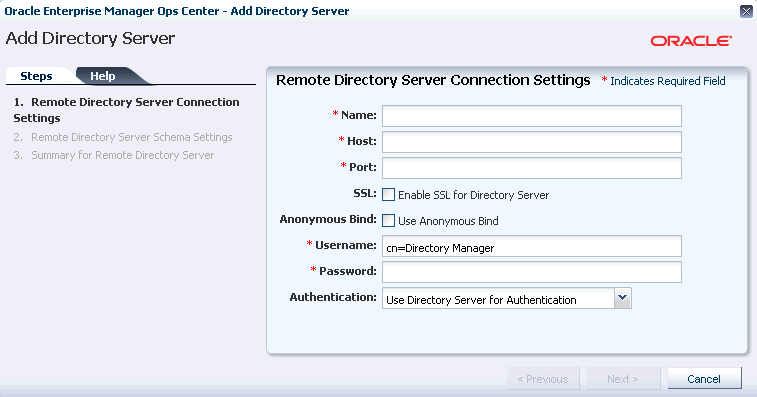Viewport: 757px width, 397px height.
Task: Select the Steps tab
Action: tap(36, 76)
